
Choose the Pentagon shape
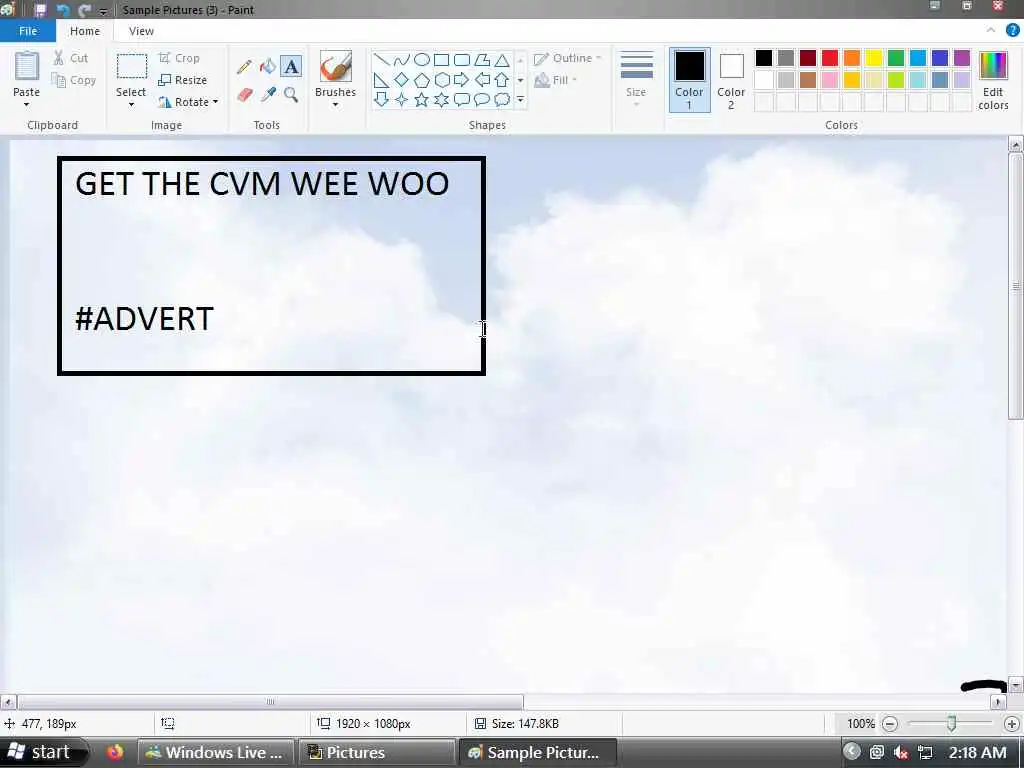point(422,80)
